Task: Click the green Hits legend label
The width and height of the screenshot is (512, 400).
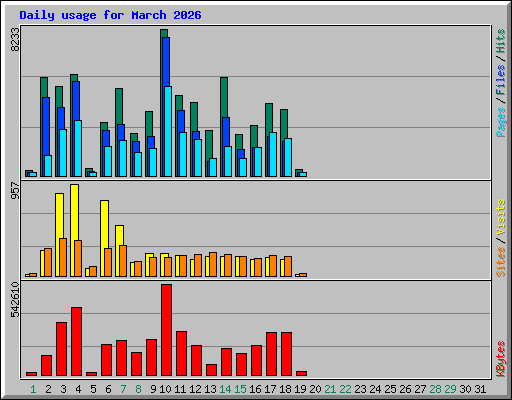Action: [500, 41]
